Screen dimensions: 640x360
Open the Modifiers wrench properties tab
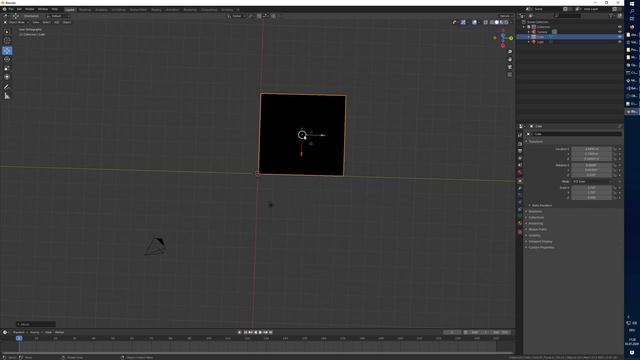[520, 188]
